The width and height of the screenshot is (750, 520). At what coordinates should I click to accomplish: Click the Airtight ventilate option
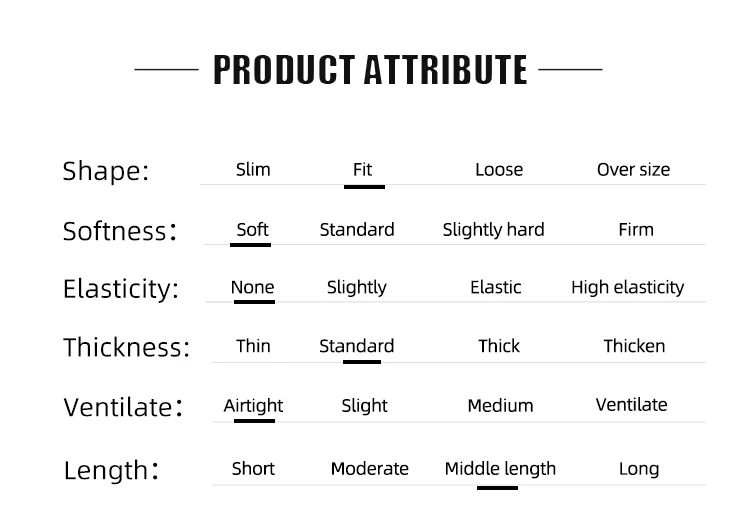(x=253, y=405)
